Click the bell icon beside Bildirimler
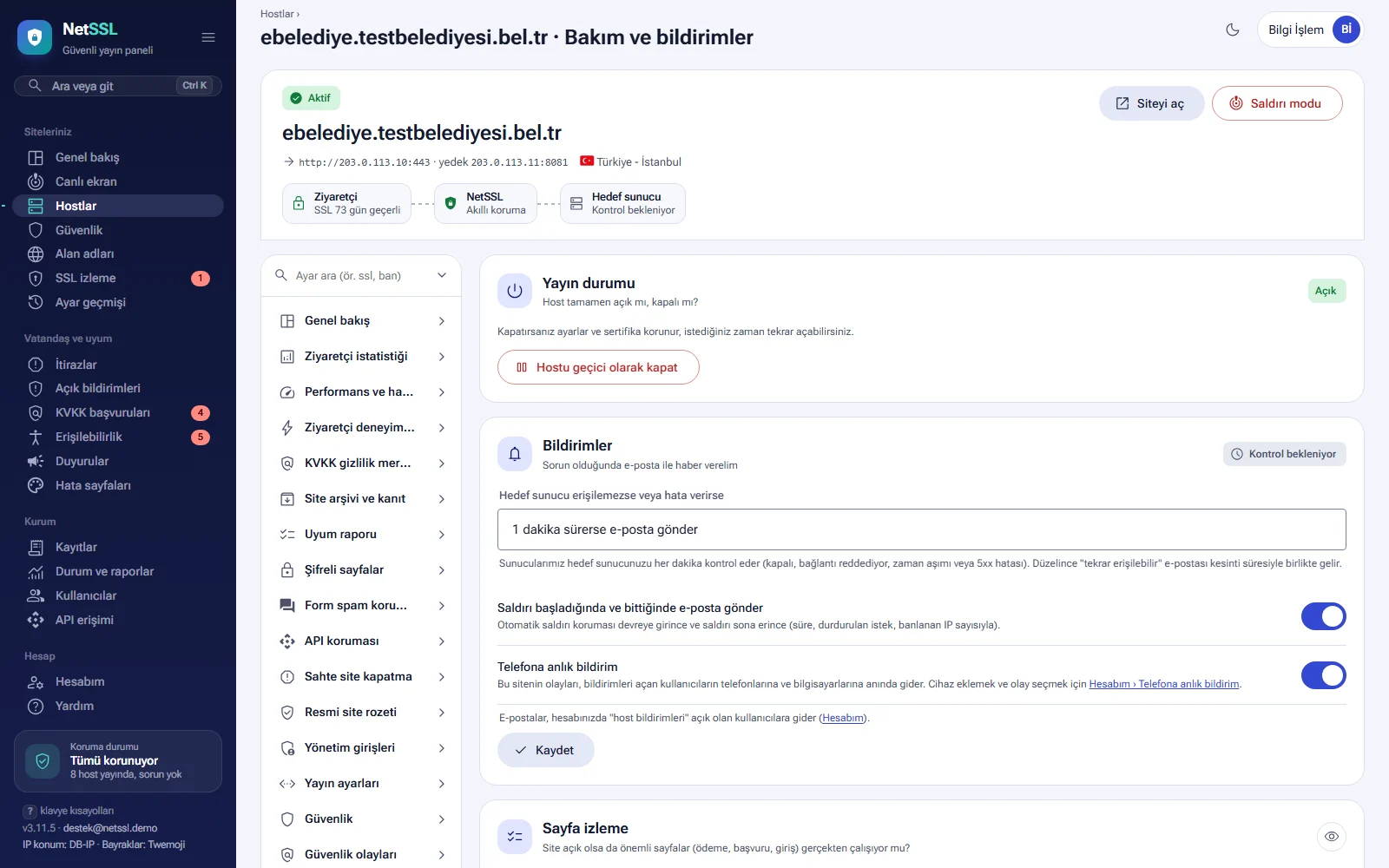 pos(515,454)
